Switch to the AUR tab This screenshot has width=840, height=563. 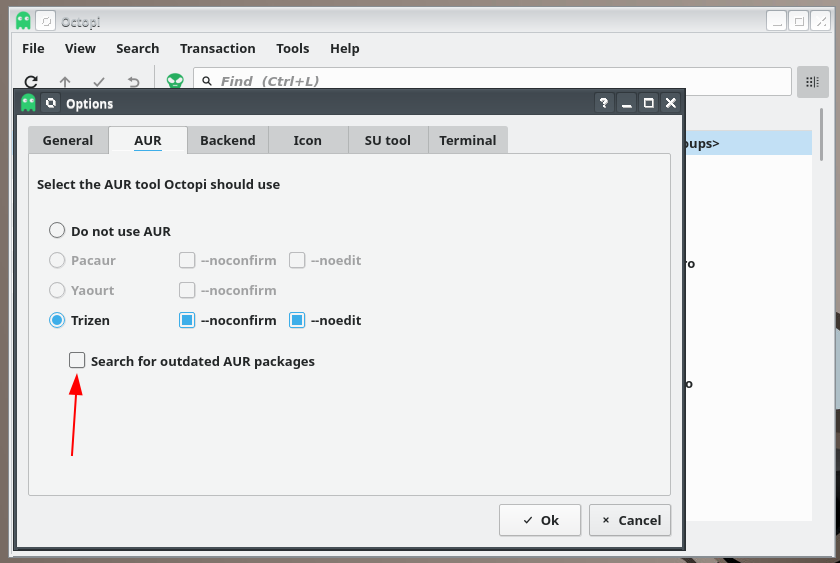[148, 140]
